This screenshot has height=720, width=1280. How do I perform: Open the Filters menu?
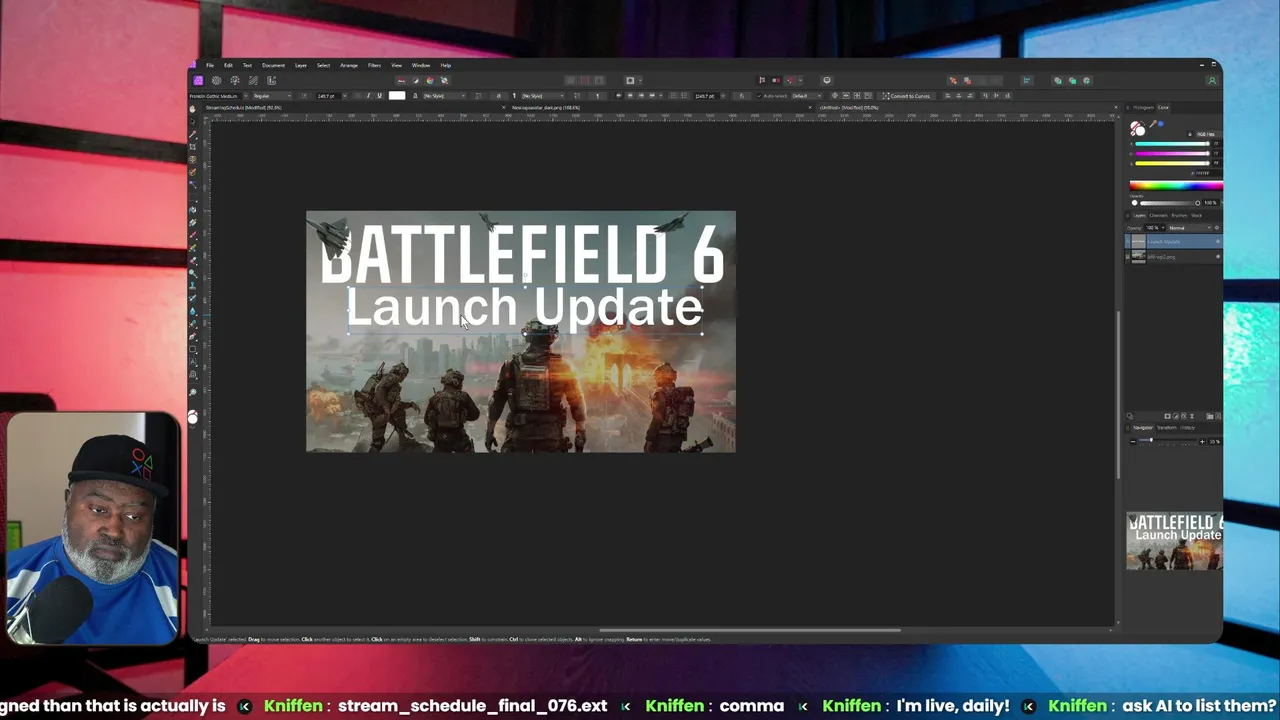tap(374, 65)
